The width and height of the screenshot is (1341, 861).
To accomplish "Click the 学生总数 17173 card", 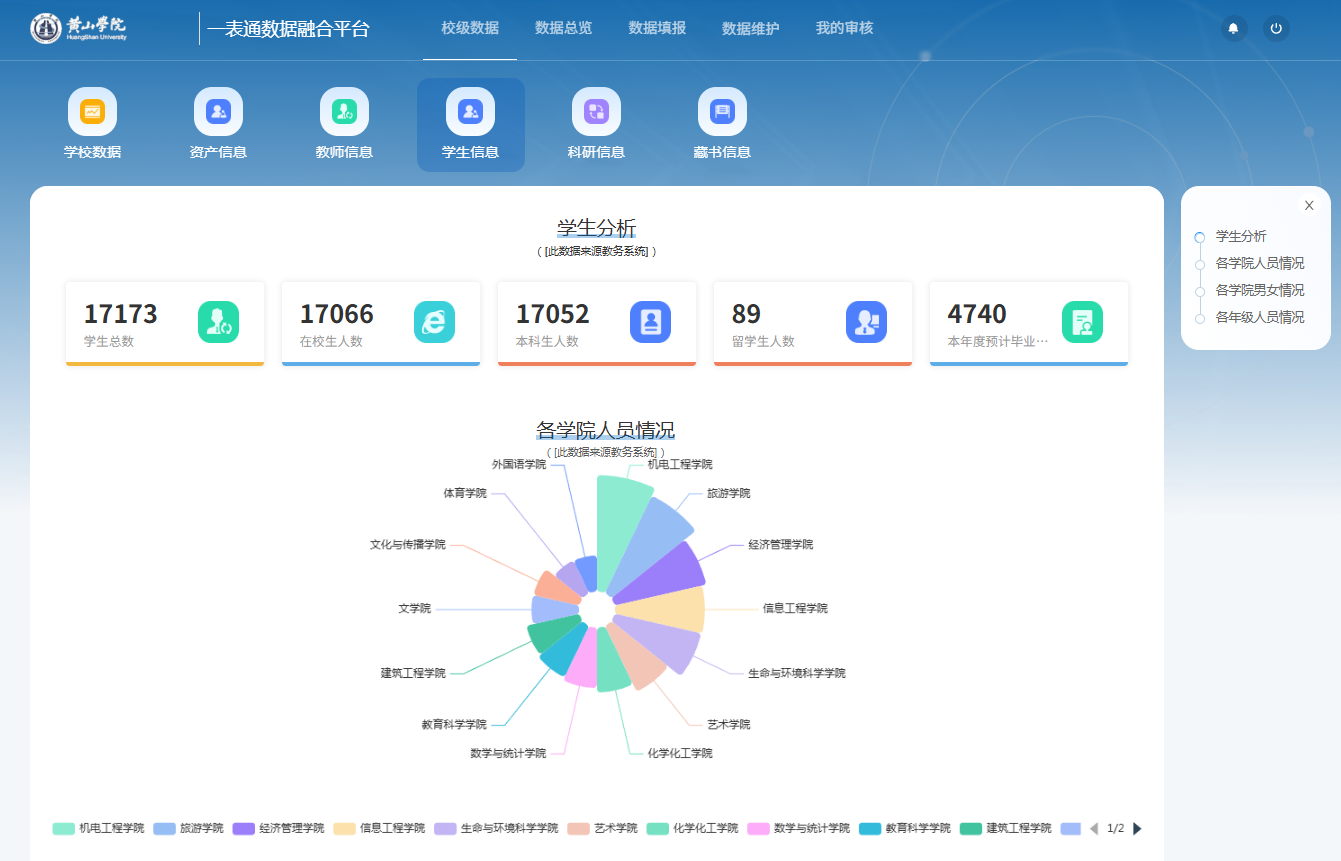I will pos(165,323).
